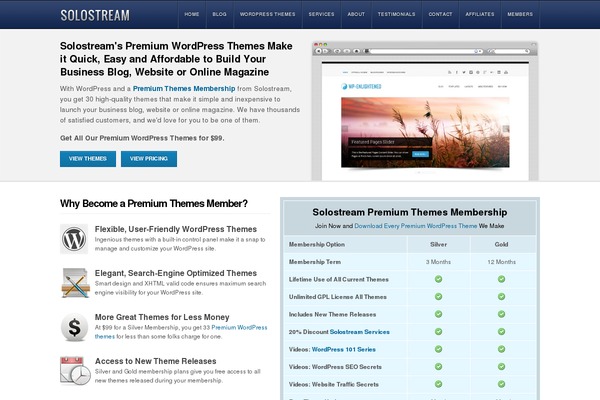
Task: Follow the Premium Themes Membership link
Action: coord(184,88)
